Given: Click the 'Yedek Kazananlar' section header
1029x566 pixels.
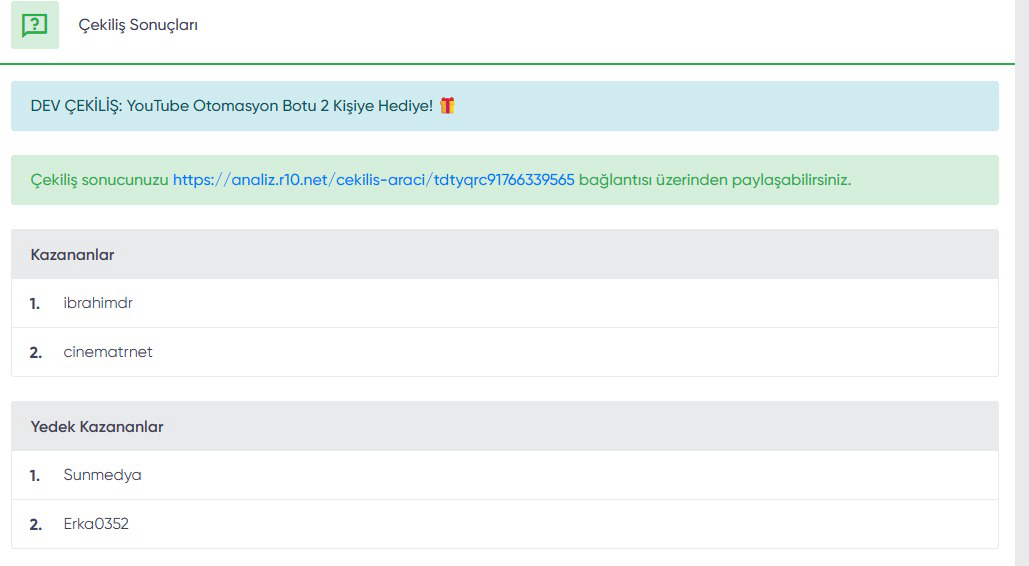Looking at the screenshot, I should [505, 427].
